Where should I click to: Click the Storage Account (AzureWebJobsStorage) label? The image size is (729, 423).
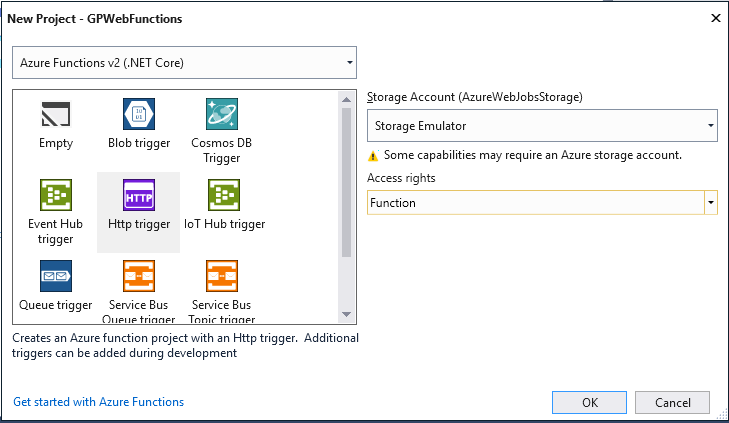pos(475,97)
